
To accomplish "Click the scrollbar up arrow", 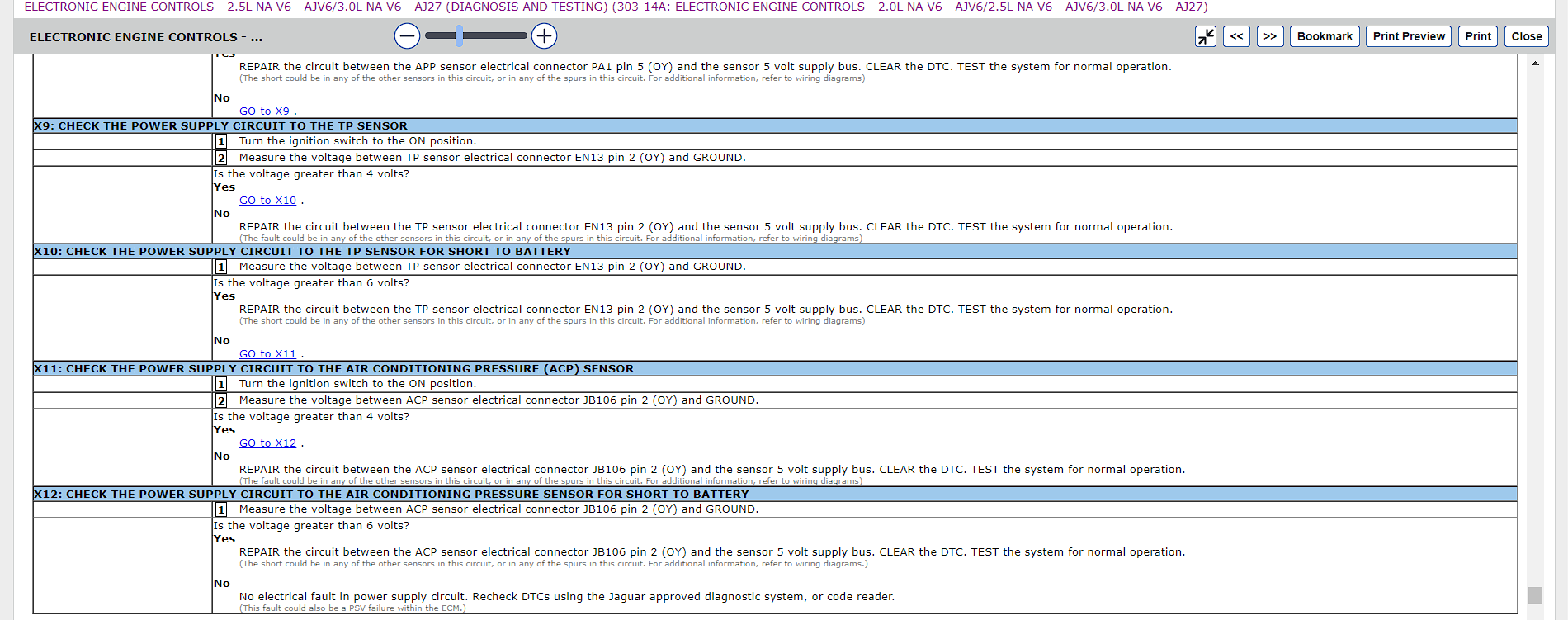I will pos(1535,64).
